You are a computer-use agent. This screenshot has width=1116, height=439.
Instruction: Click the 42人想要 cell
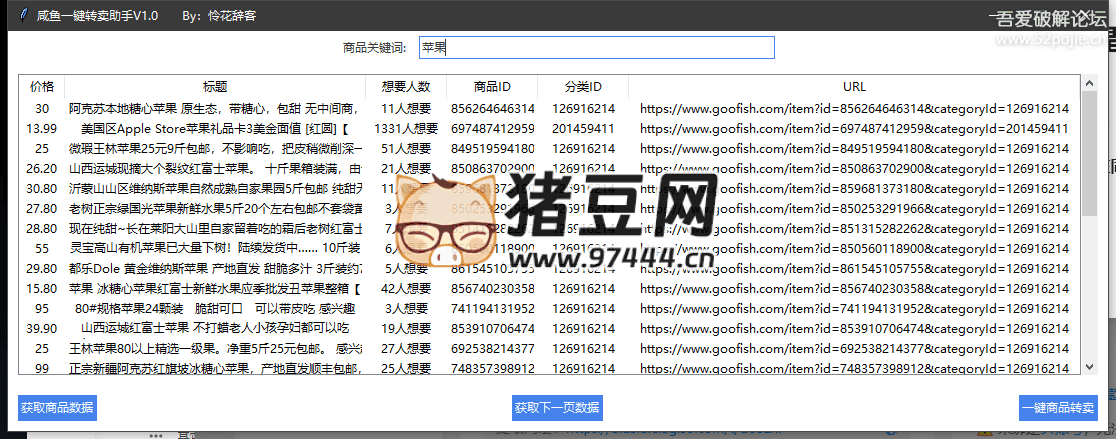tap(406, 288)
